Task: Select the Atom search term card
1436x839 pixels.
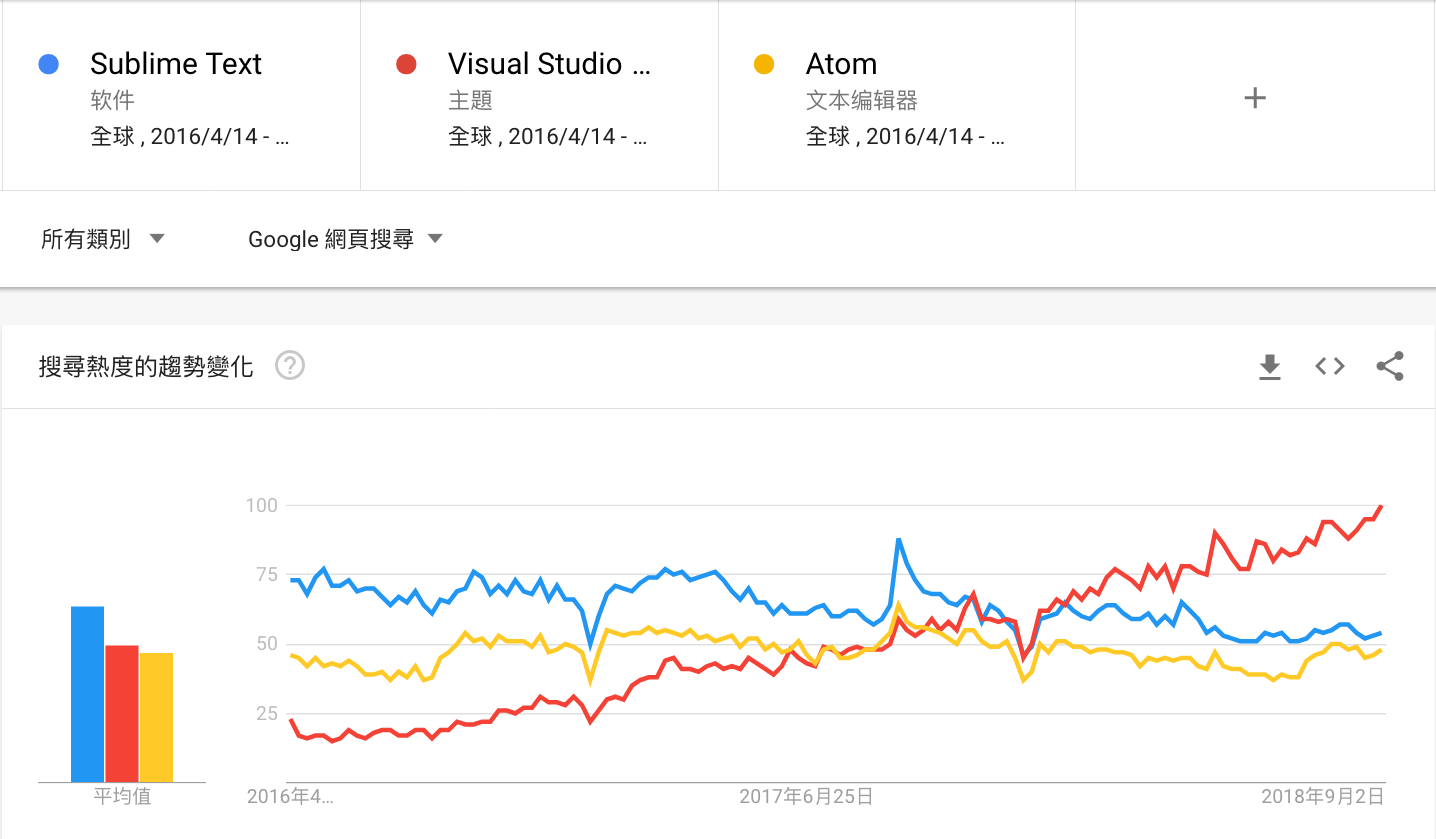Action: tap(897, 97)
